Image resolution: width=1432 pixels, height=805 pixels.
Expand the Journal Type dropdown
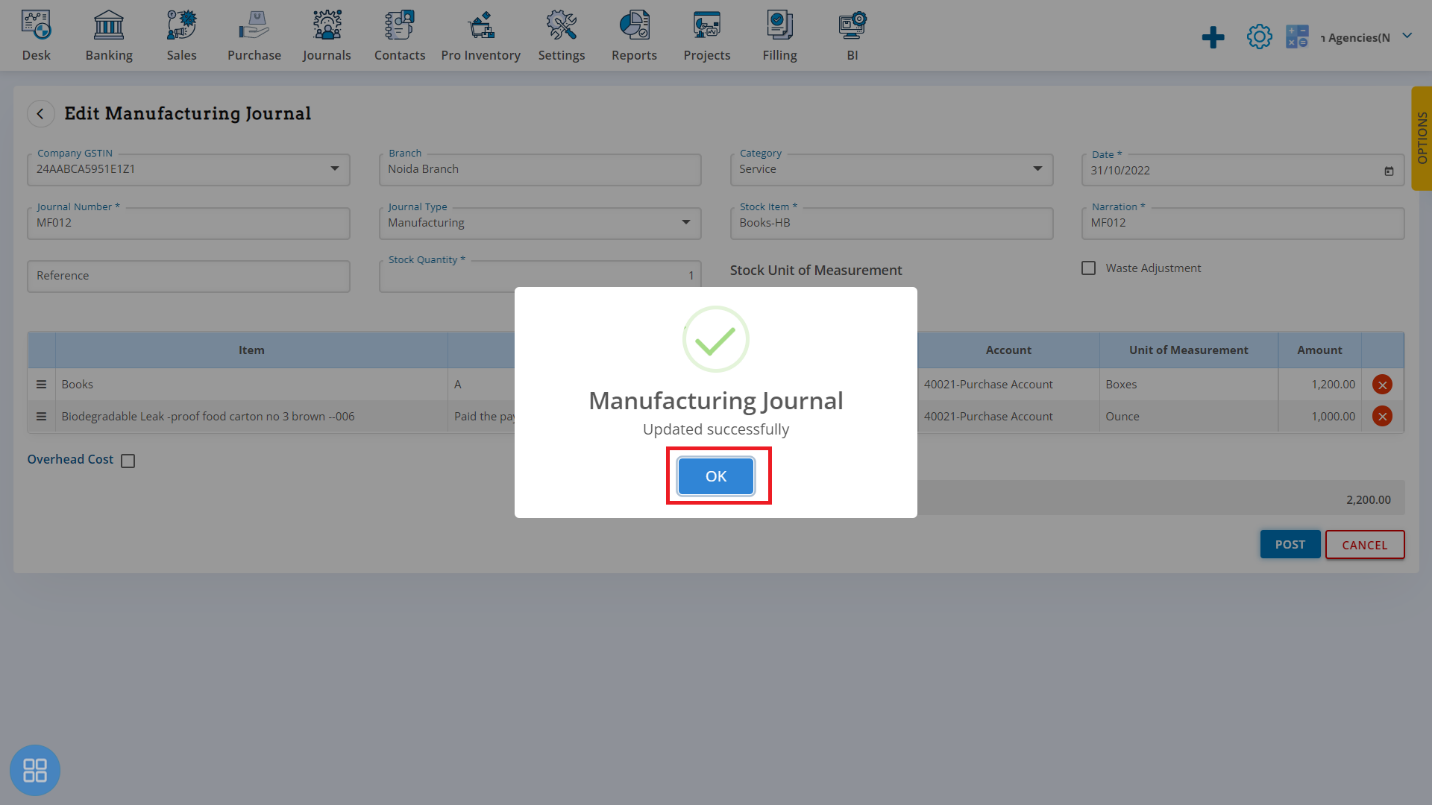(686, 223)
